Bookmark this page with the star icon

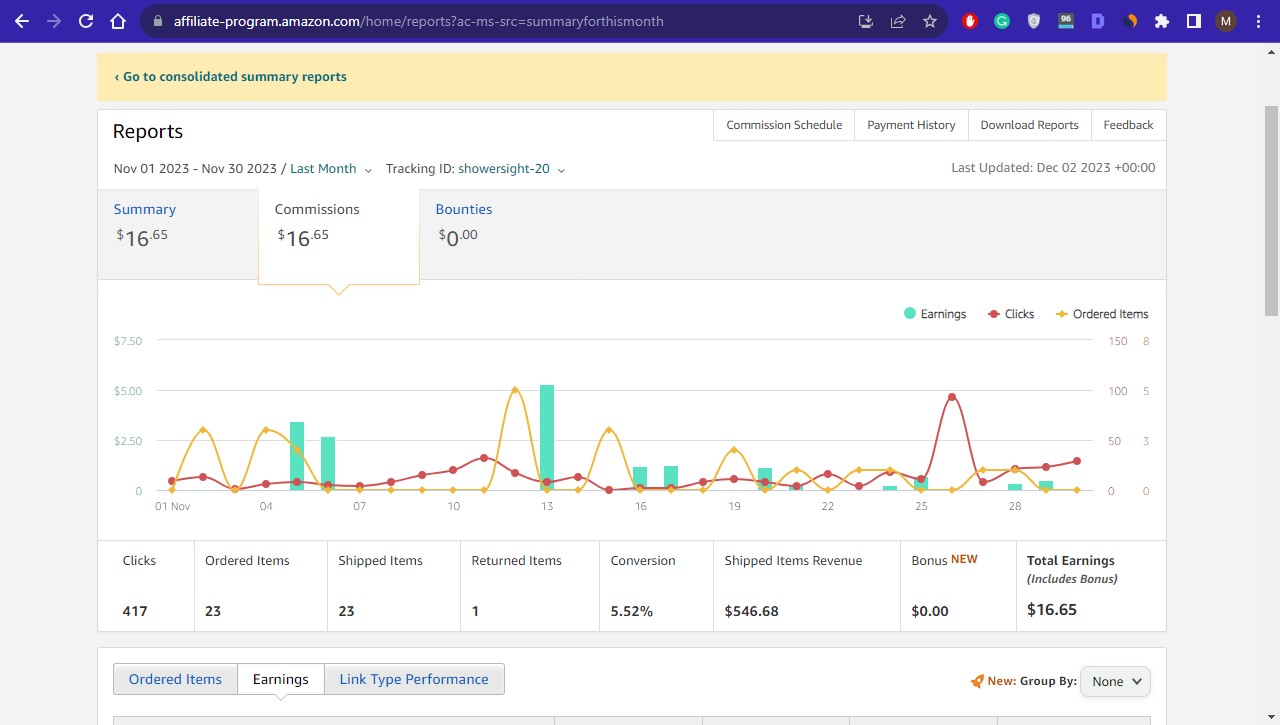coord(930,21)
